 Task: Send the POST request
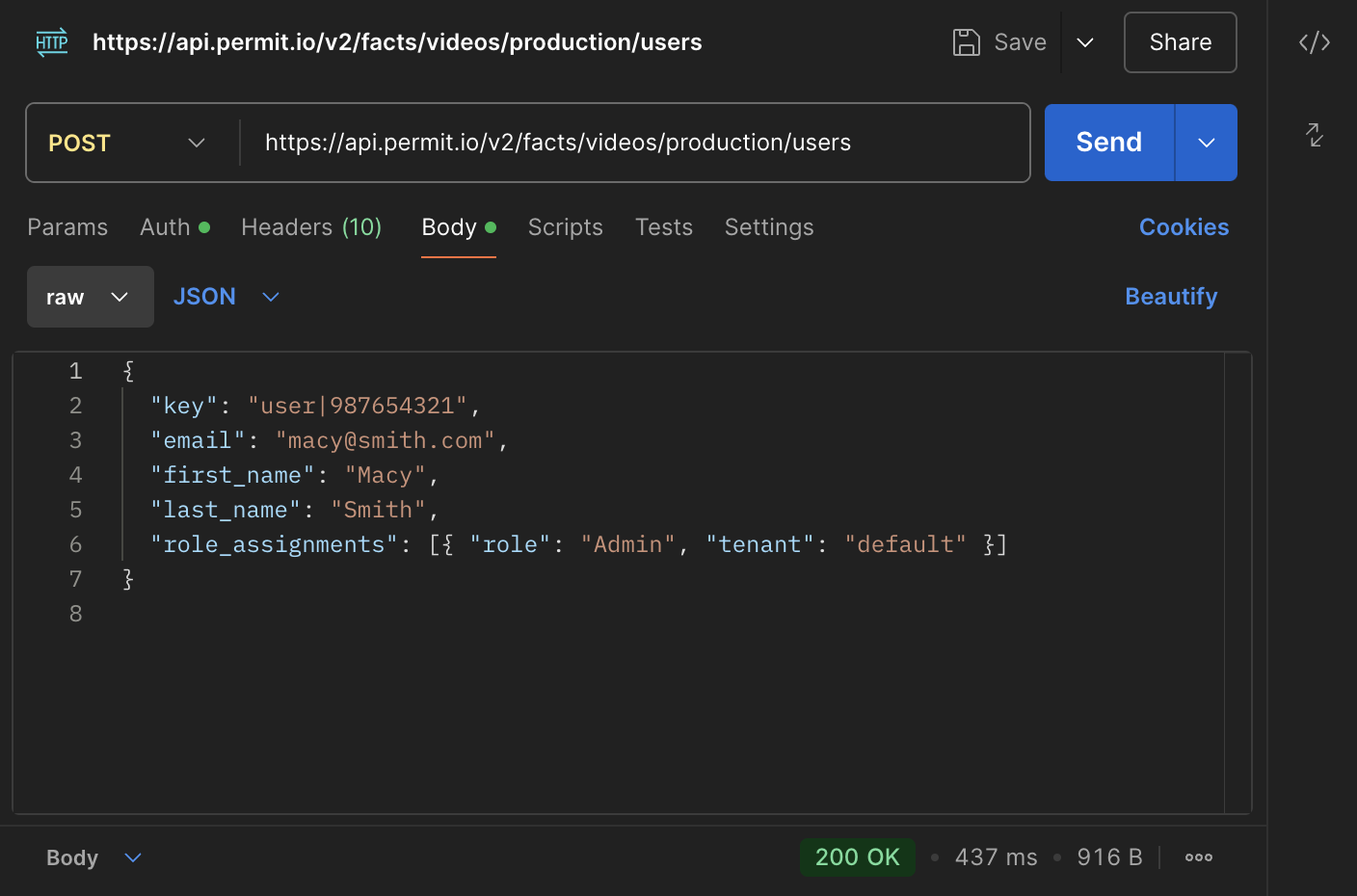(x=1107, y=142)
